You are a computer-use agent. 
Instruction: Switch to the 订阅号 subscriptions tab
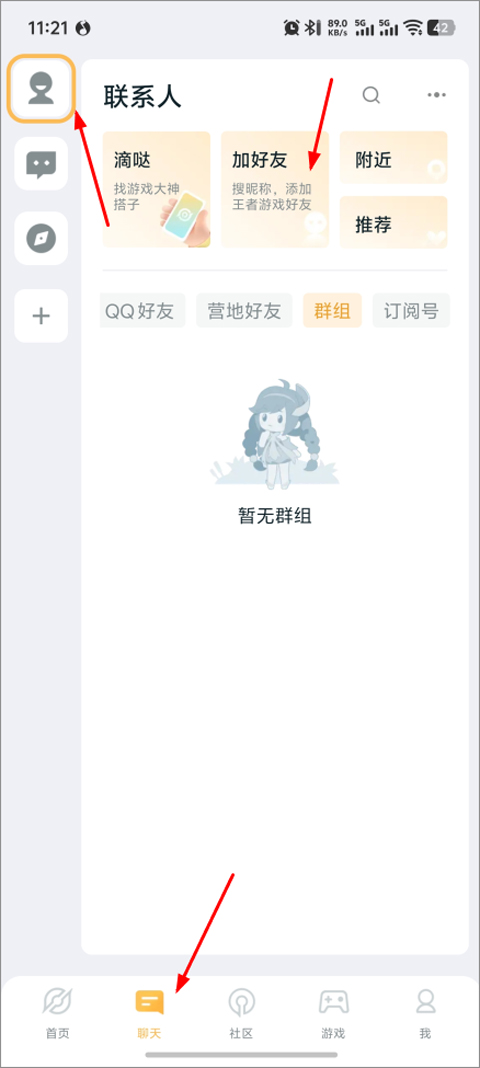pos(411,311)
